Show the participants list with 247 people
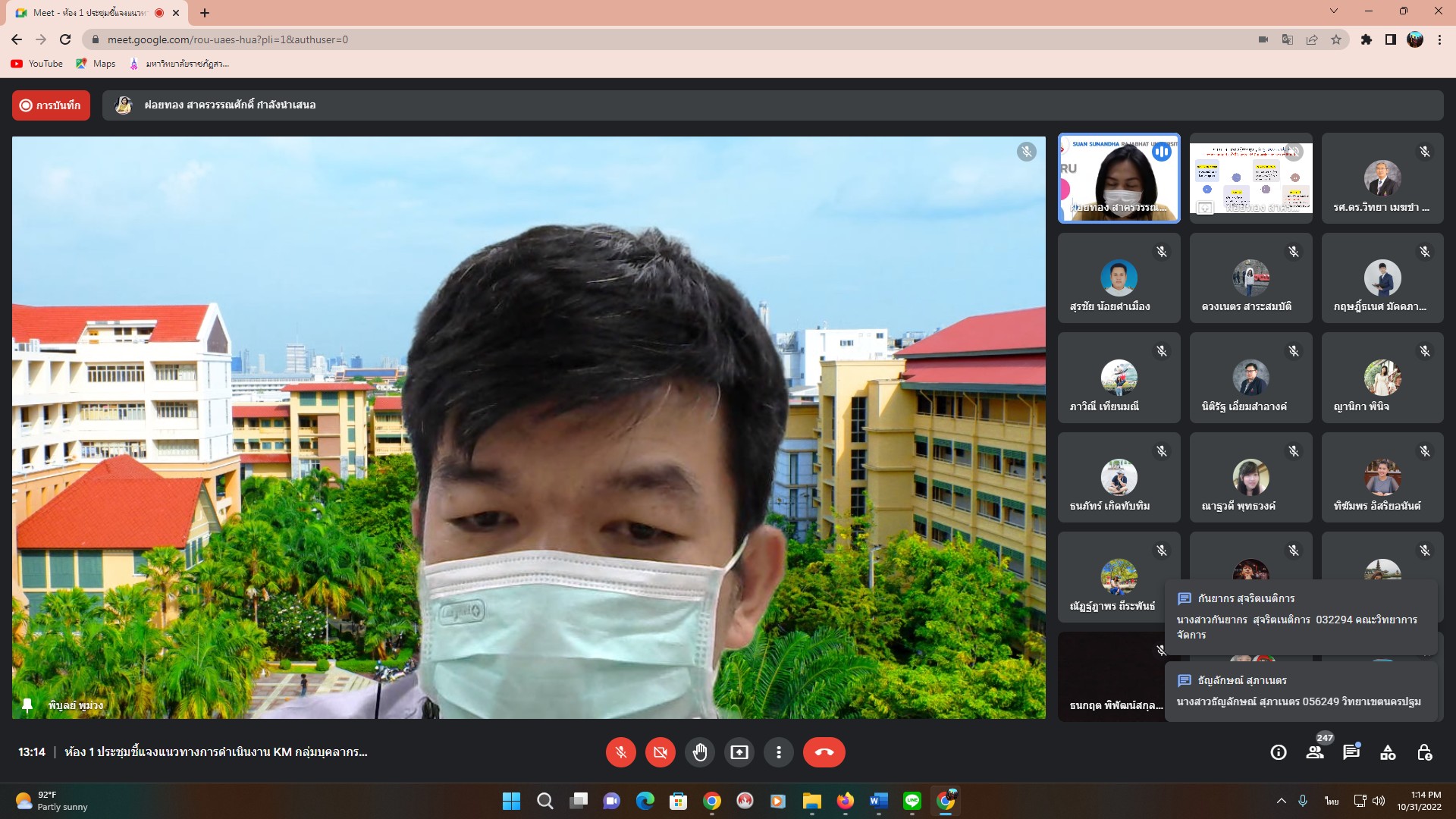 tap(1315, 752)
